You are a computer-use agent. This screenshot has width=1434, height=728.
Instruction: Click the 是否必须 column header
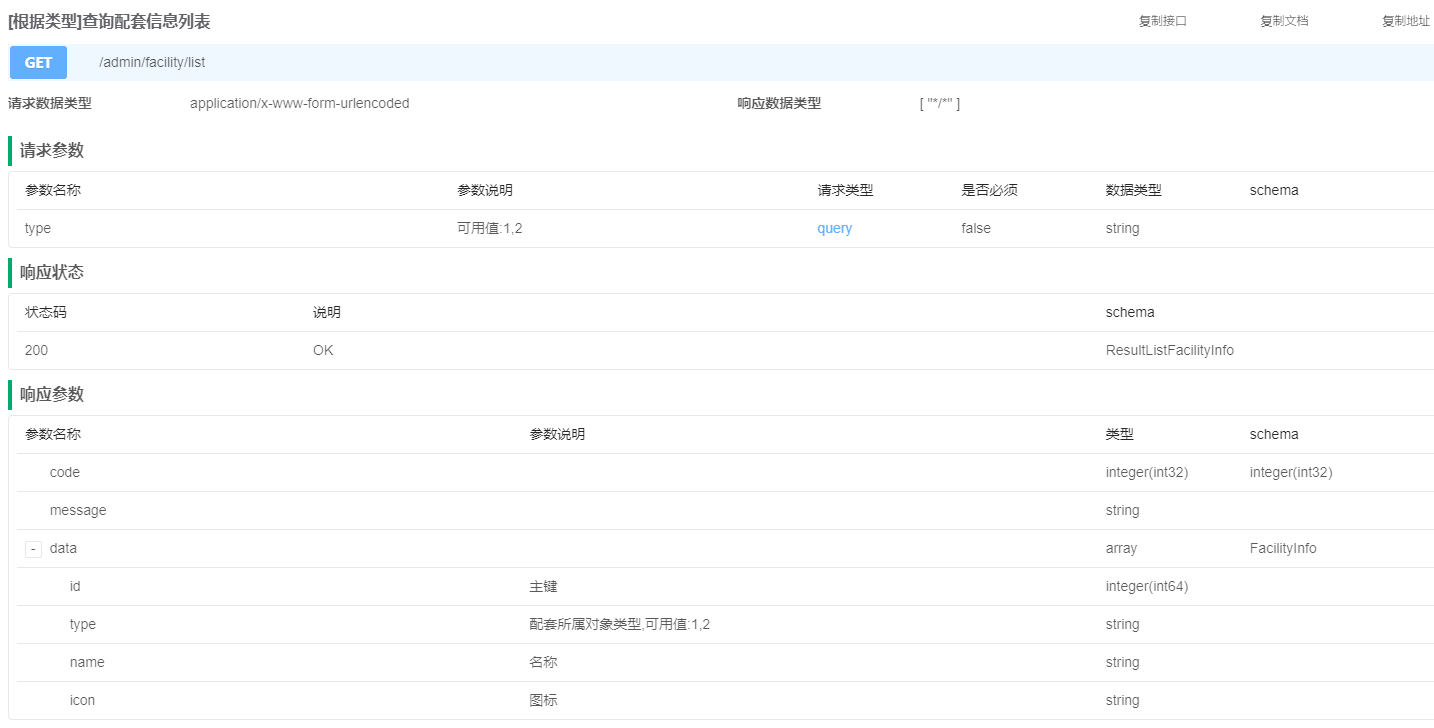[989, 190]
